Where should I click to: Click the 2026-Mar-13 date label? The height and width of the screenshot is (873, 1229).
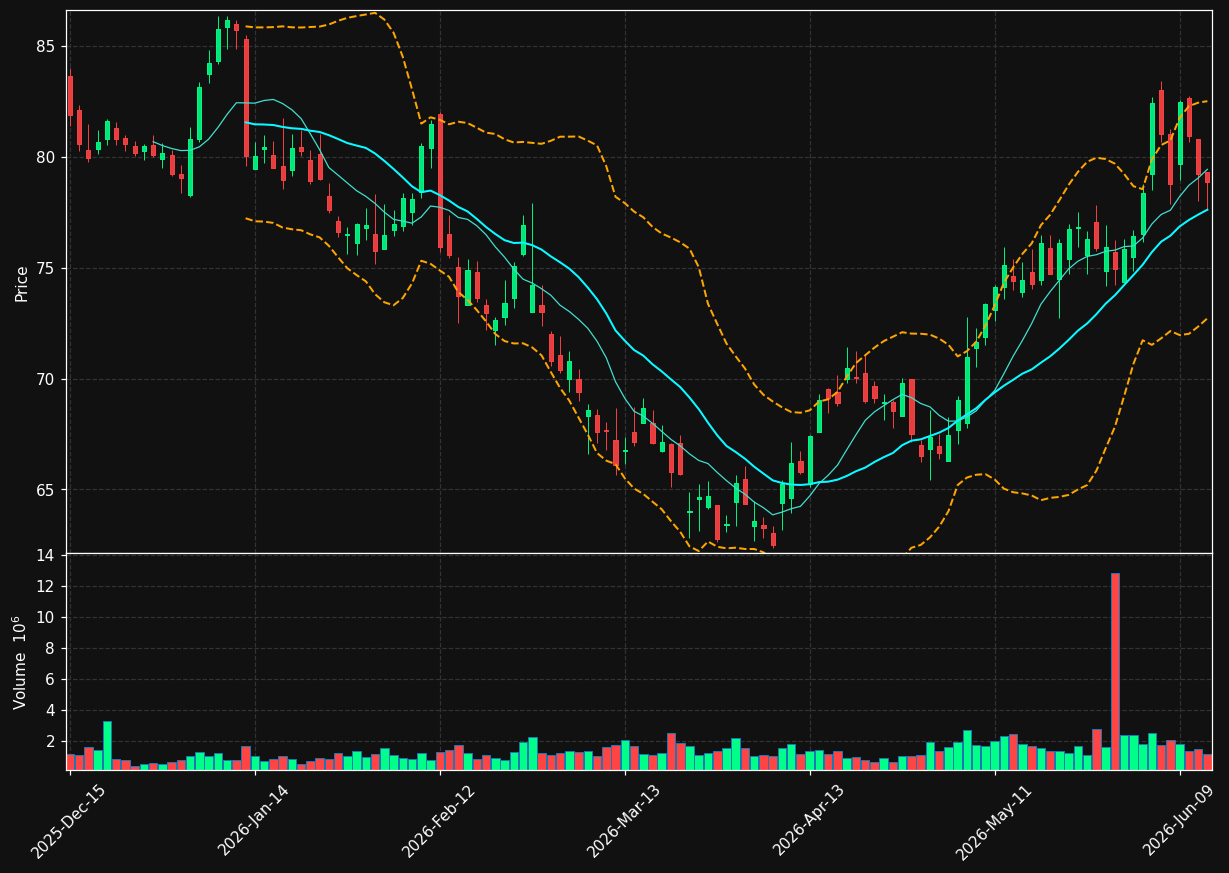[x=624, y=821]
